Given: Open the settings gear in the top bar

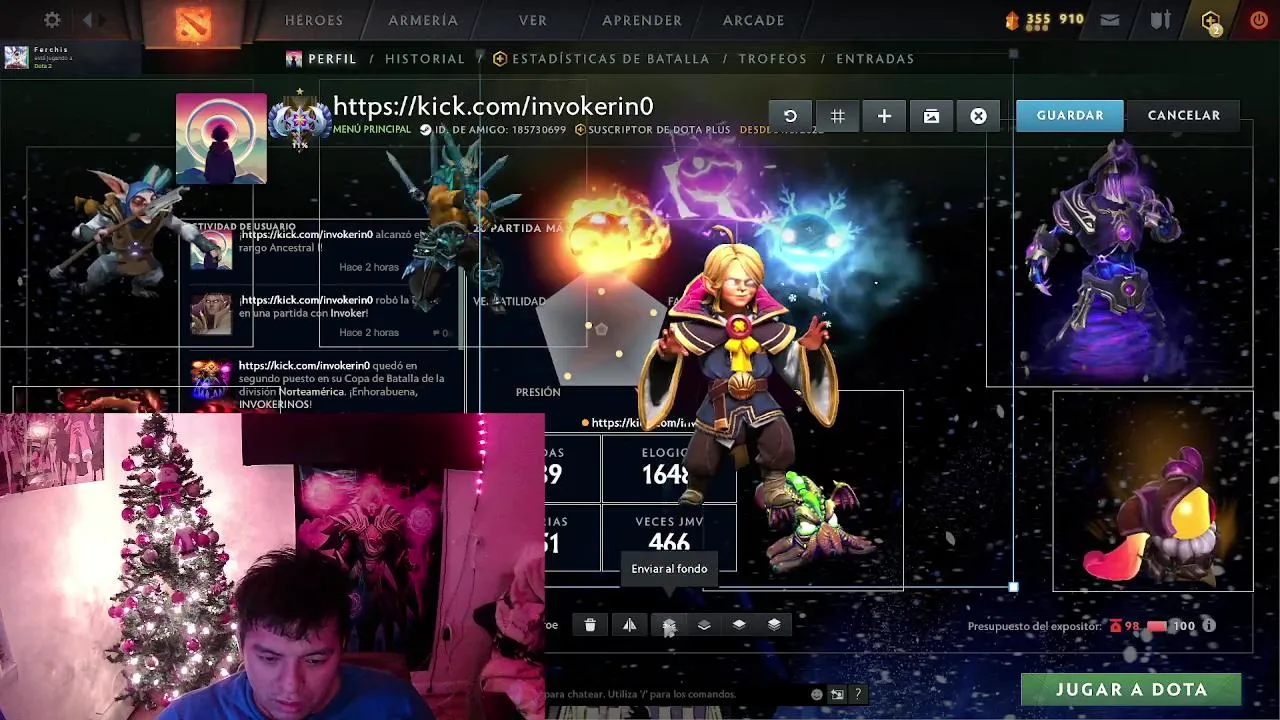Looking at the screenshot, I should pyautogui.click(x=52, y=20).
